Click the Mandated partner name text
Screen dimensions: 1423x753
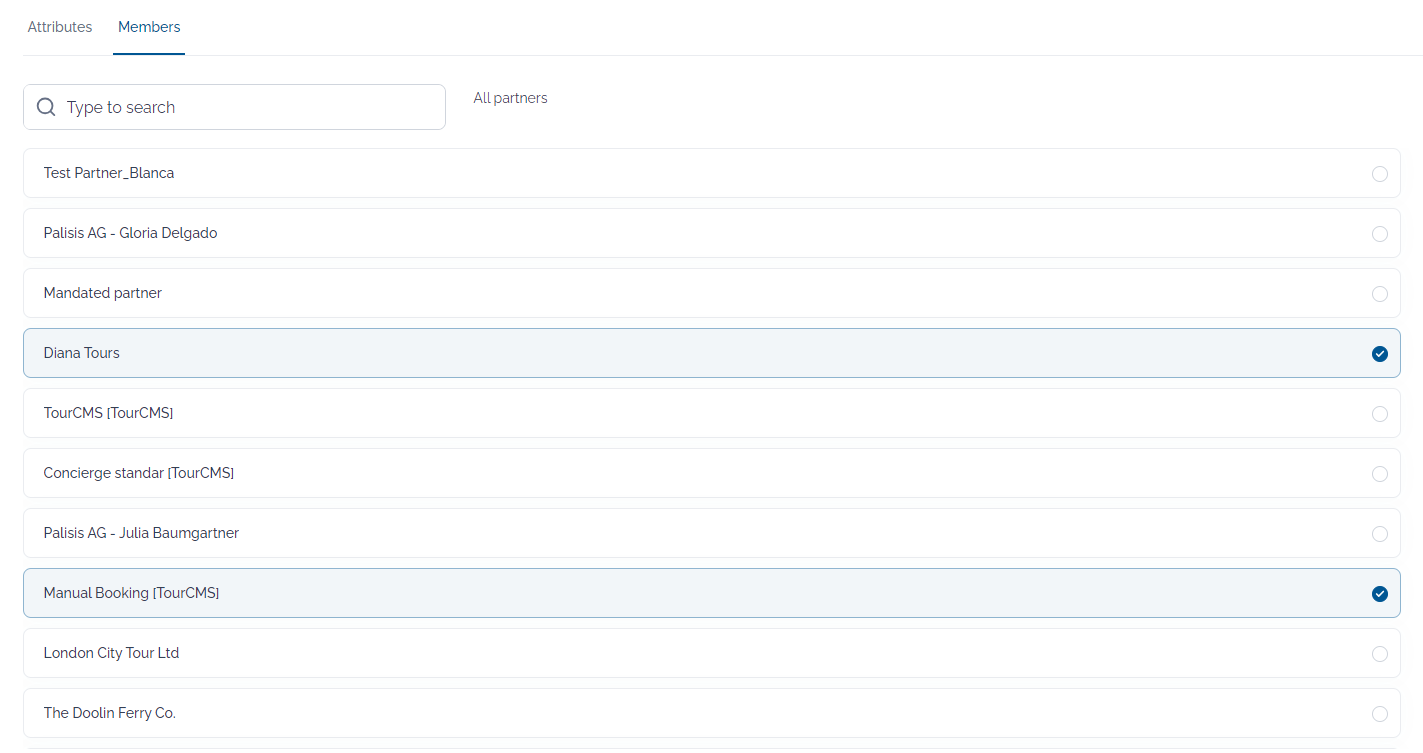pyautogui.click(x=103, y=293)
